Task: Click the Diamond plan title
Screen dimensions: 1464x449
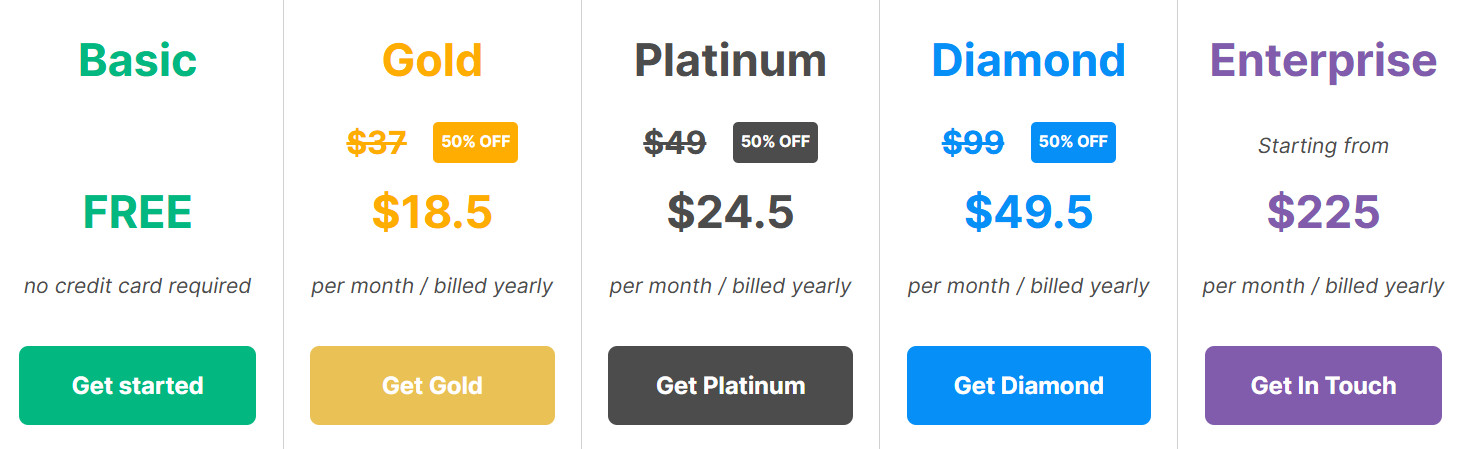Action: click(1028, 60)
